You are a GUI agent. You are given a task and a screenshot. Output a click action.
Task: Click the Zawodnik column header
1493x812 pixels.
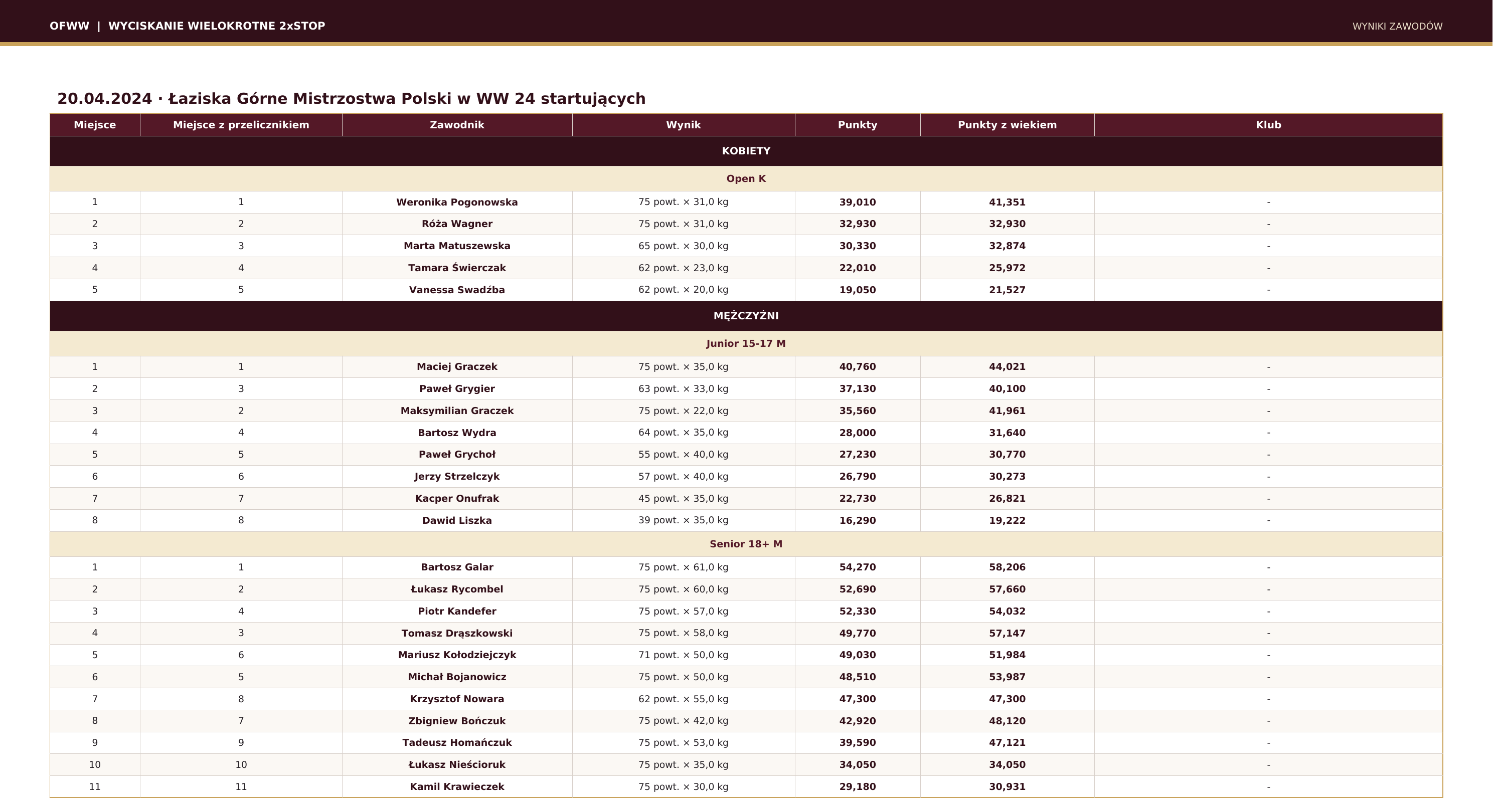tap(457, 125)
